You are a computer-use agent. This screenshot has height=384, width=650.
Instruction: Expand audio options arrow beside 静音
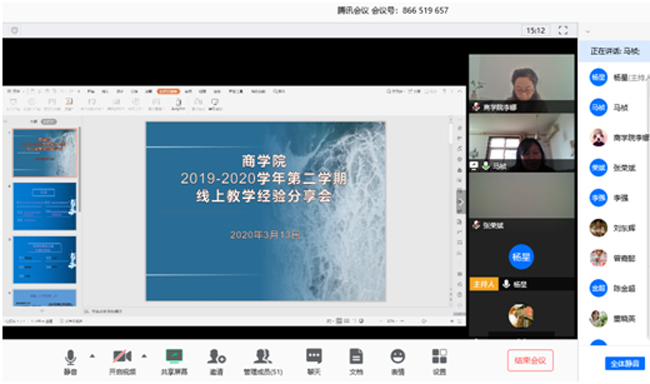coord(92,356)
